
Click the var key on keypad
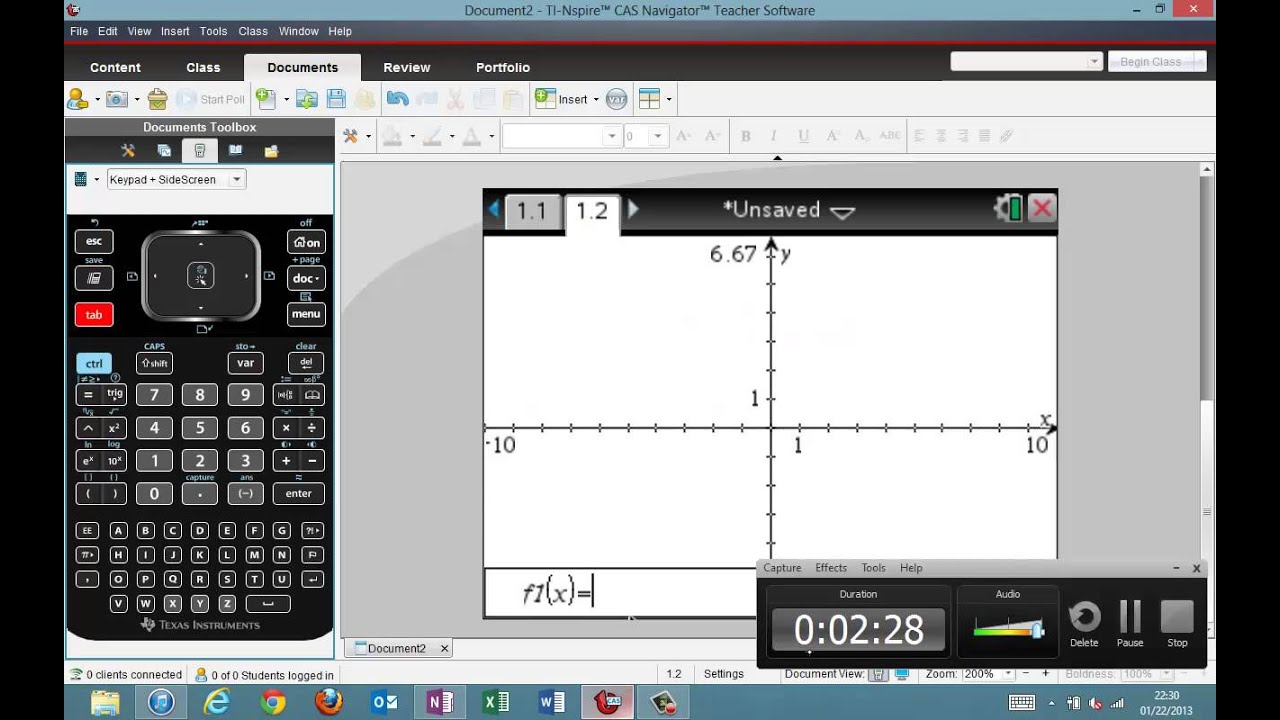tap(245, 363)
